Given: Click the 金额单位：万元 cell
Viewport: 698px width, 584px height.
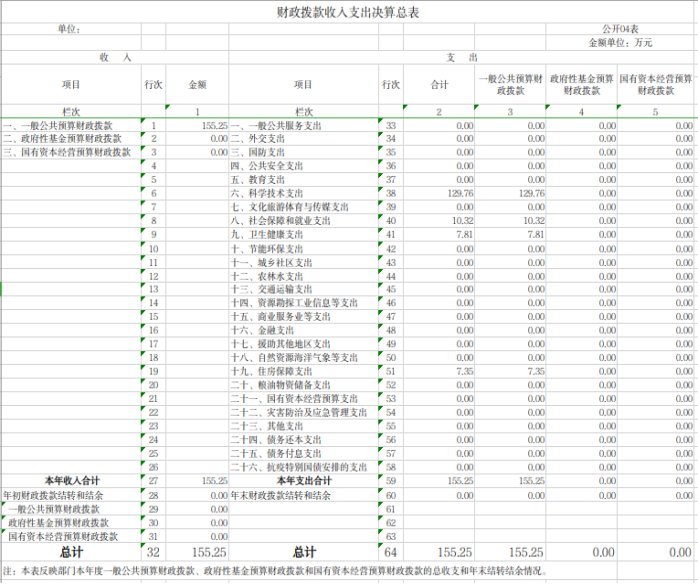Looking at the screenshot, I should tap(620, 44).
